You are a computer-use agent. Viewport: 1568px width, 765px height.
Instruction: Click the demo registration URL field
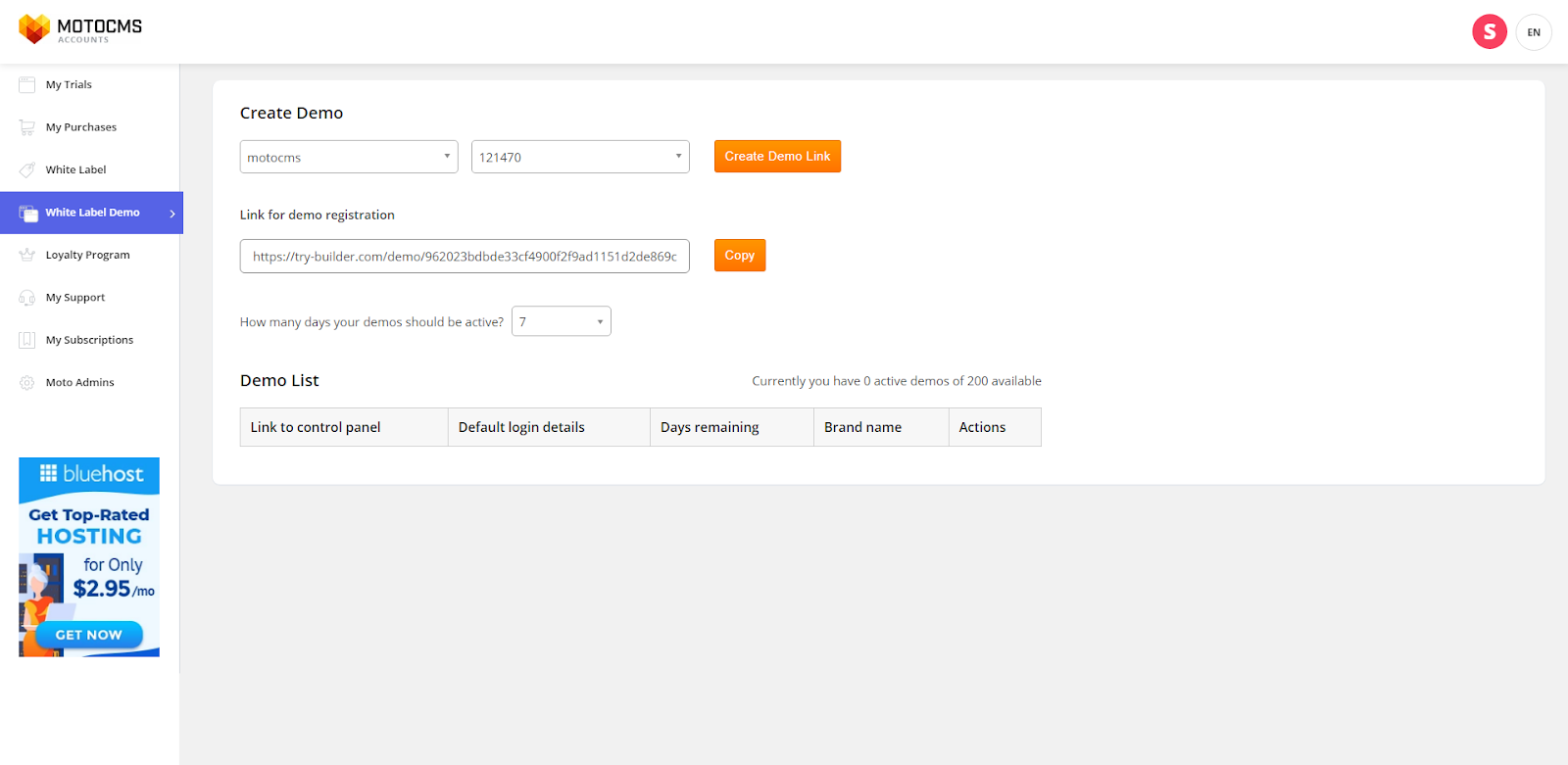[465, 256]
